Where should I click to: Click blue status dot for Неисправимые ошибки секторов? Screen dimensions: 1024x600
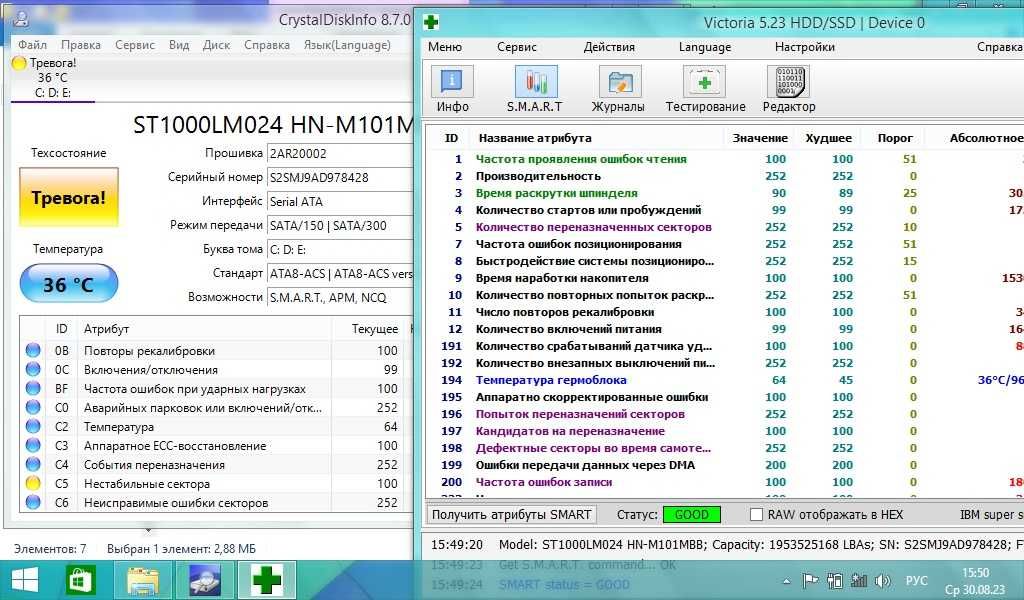tap(33, 503)
